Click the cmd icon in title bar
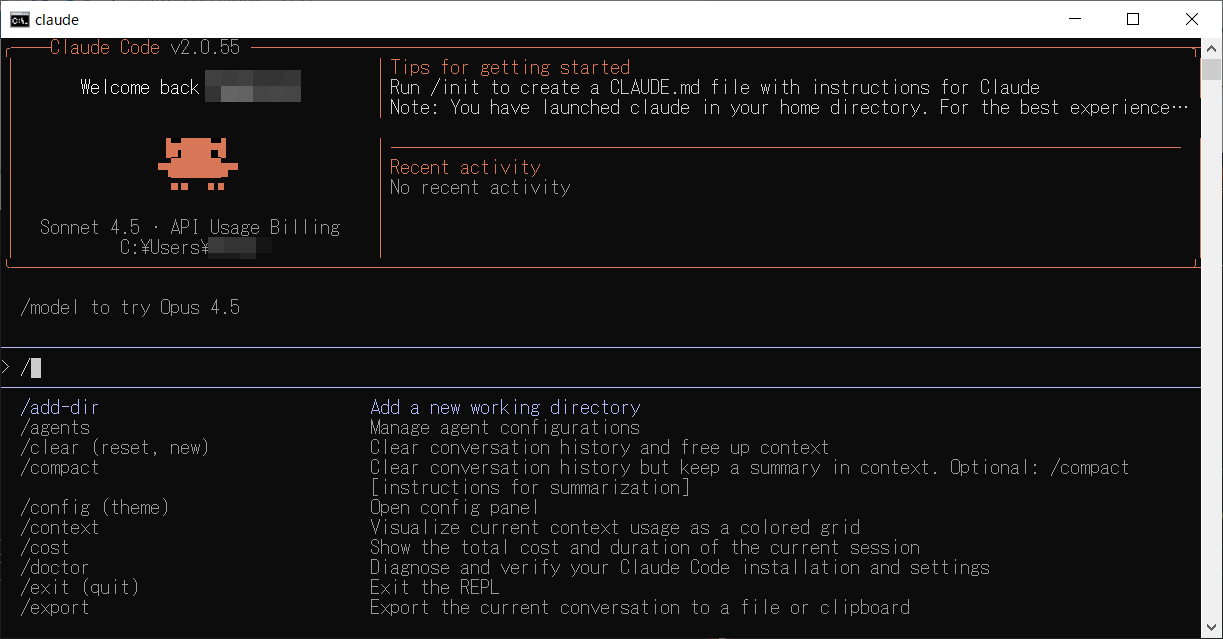The width and height of the screenshot is (1223, 639). [18, 19]
